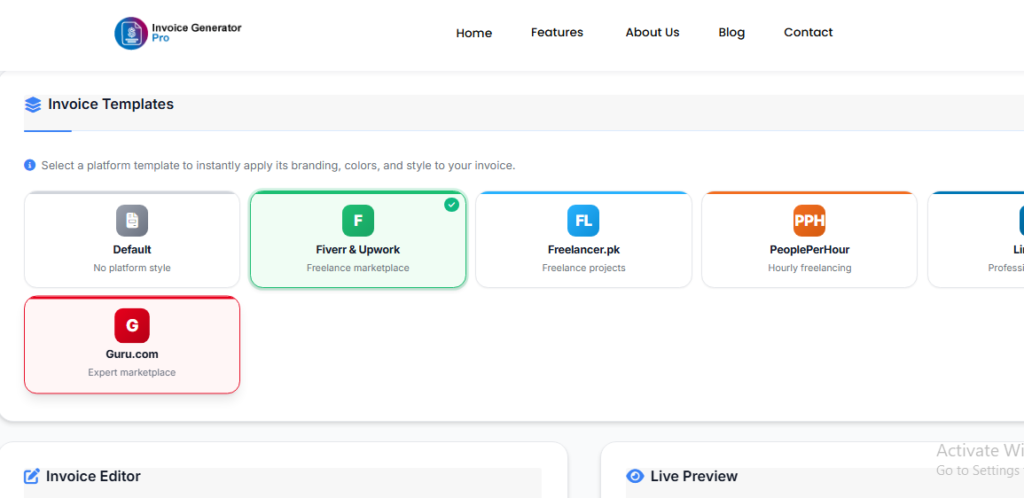Click the blue info icon beside template hint

pyautogui.click(x=30, y=165)
